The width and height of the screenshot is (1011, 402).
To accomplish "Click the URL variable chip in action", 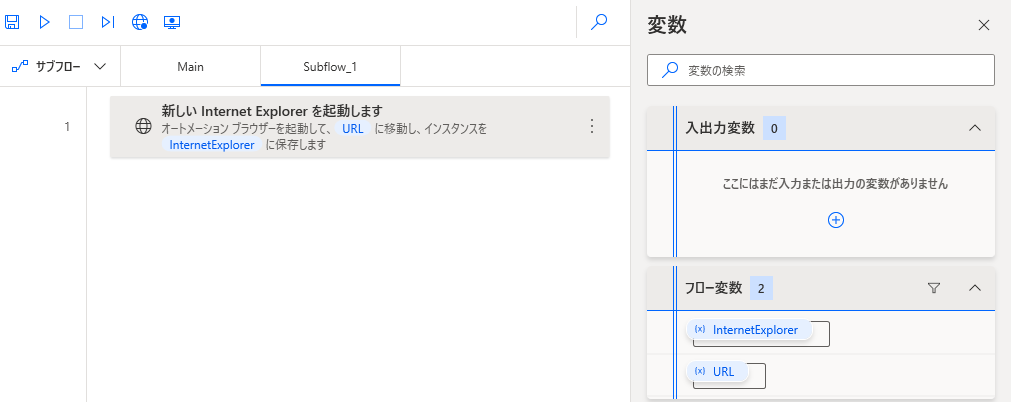I will point(353,128).
